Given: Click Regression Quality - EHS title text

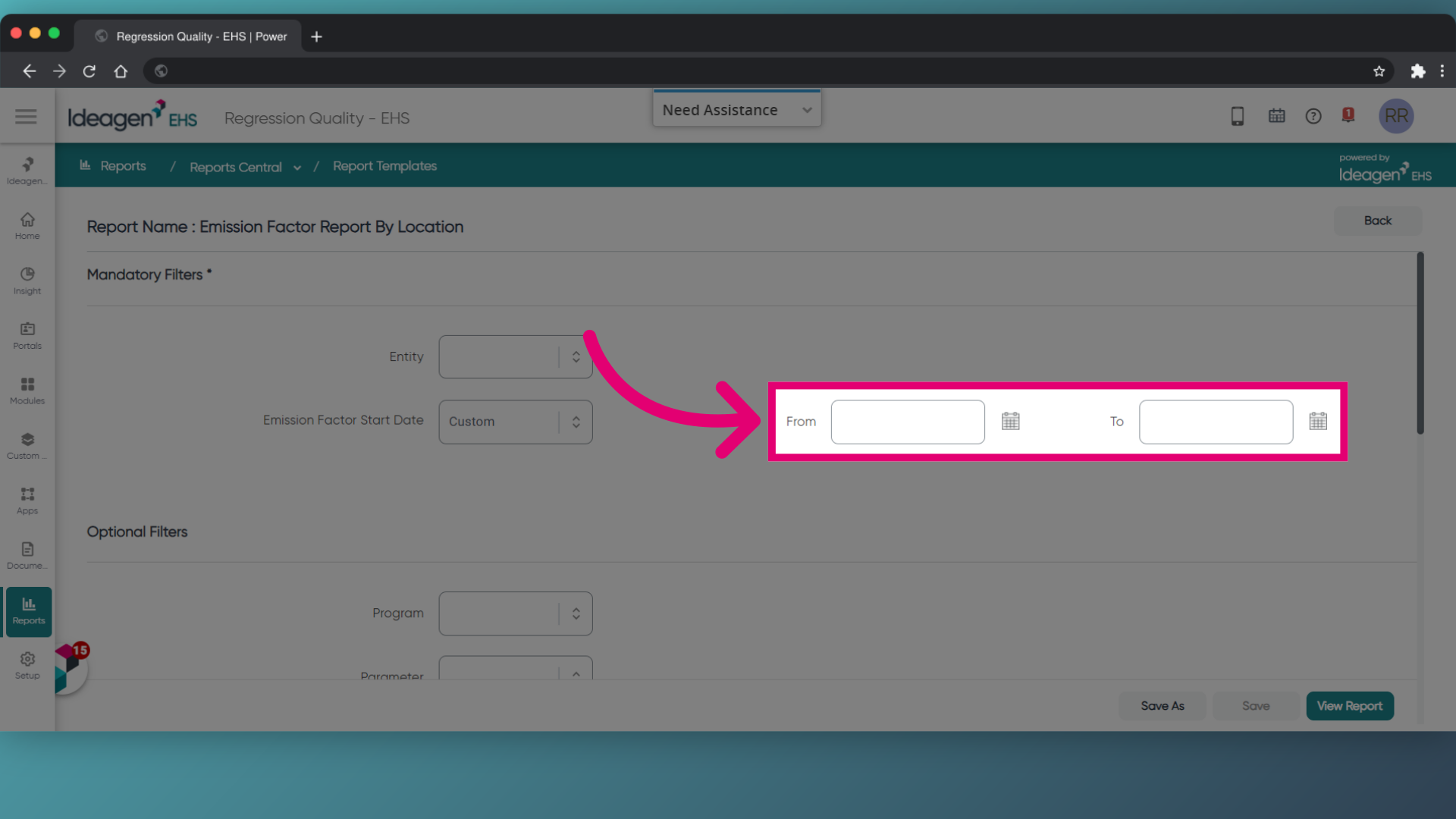Looking at the screenshot, I should [317, 118].
